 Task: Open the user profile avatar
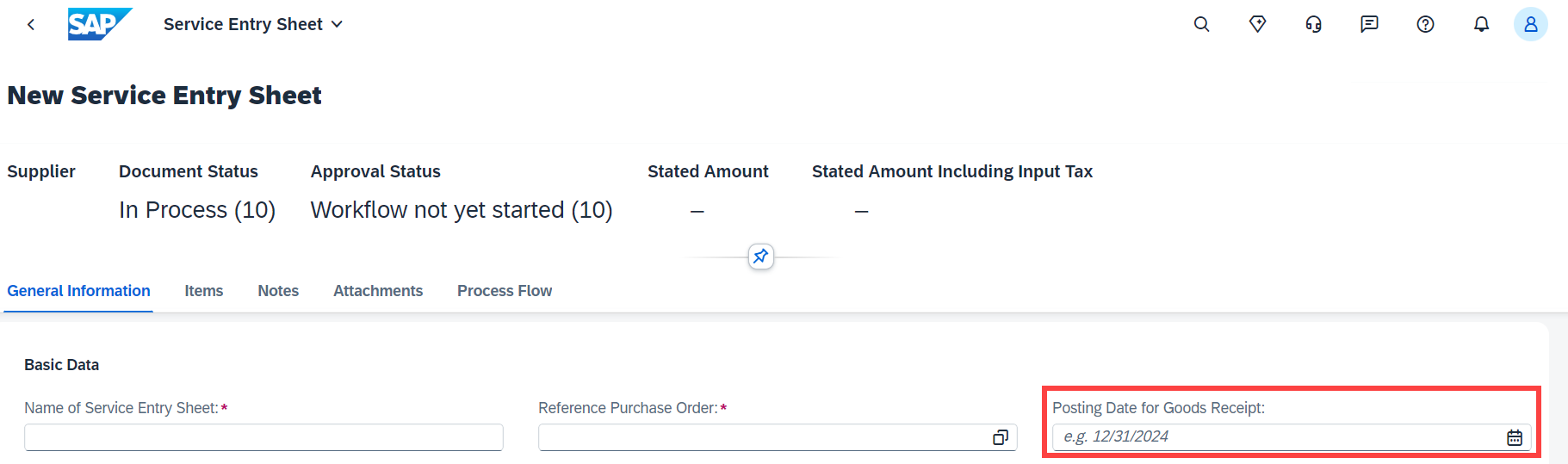[1531, 24]
